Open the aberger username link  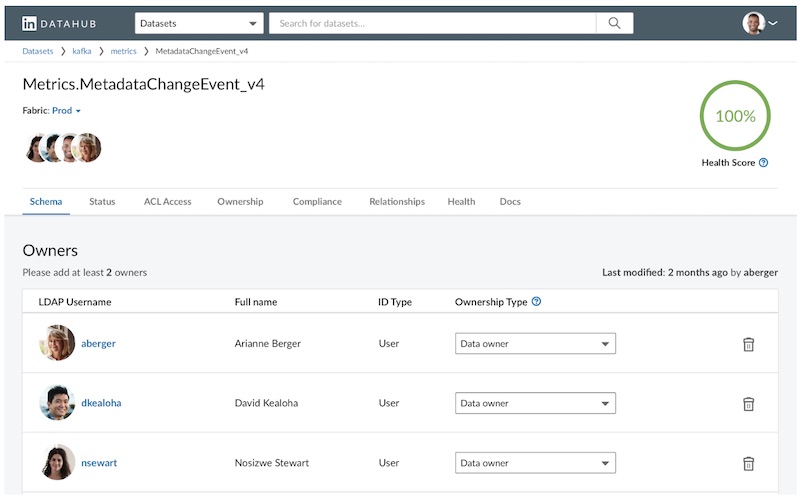[98, 344]
